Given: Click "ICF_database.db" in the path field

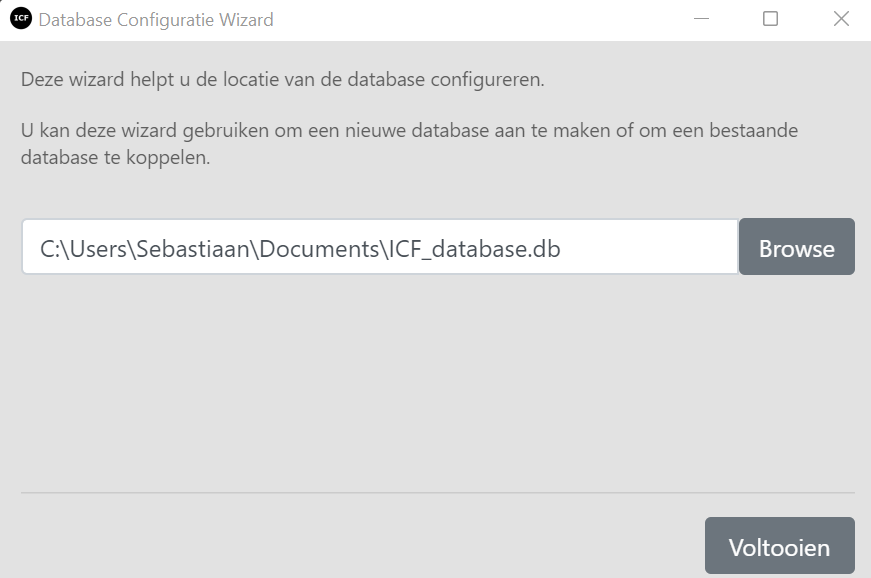Looking at the screenshot, I should tap(472, 249).
